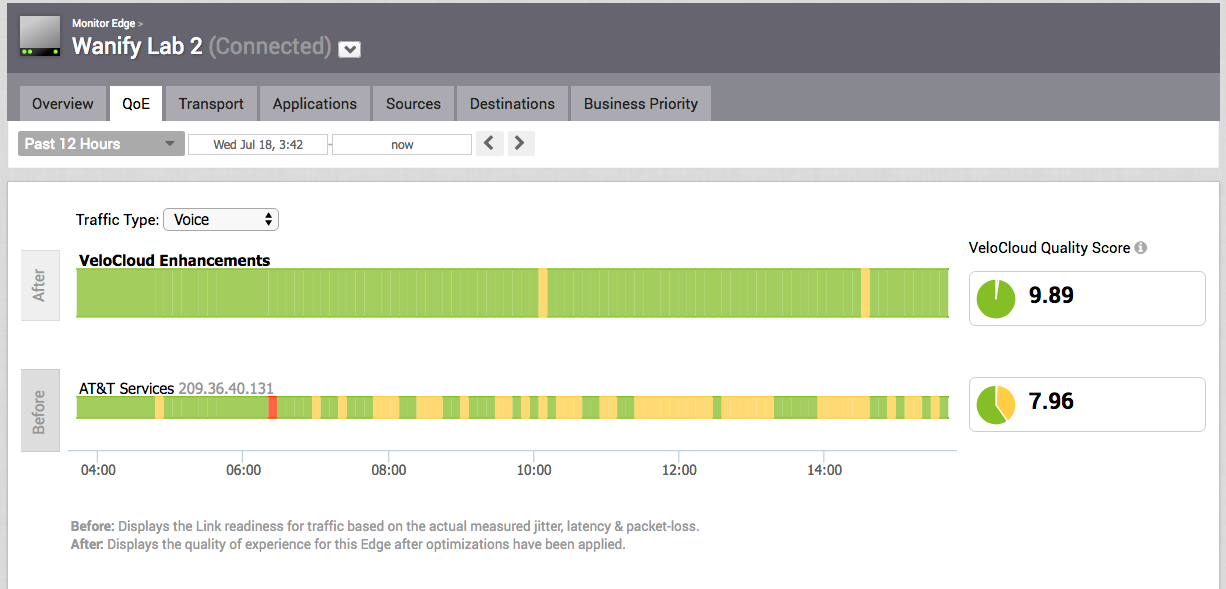The width and height of the screenshot is (1226, 589).
Task: Switch to the Overview tab
Action: pos(63,104)
